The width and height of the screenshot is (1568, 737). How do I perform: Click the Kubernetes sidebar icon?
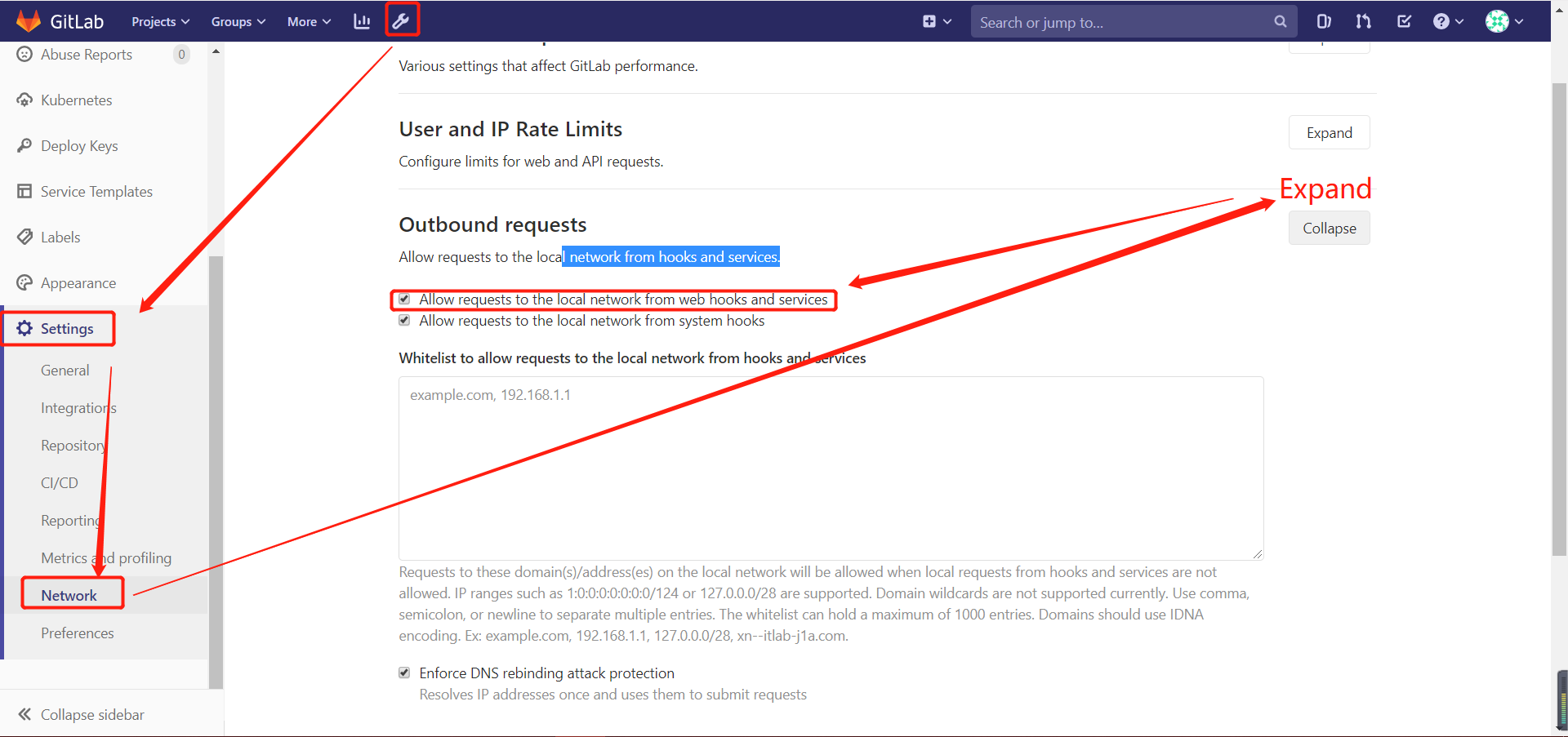[x=24, y=100]
